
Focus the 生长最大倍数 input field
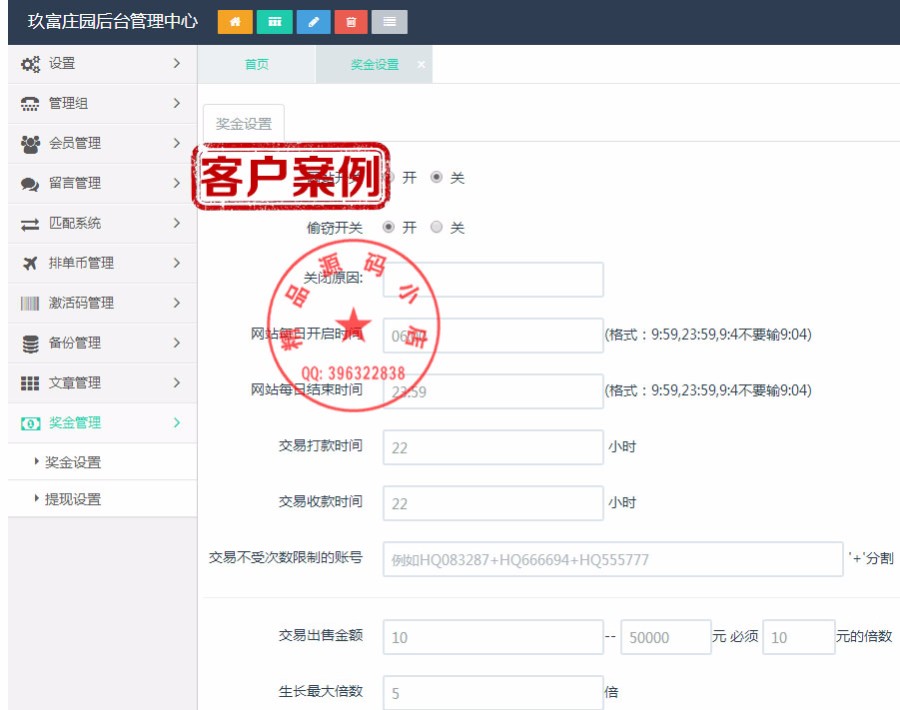[493, 692]
